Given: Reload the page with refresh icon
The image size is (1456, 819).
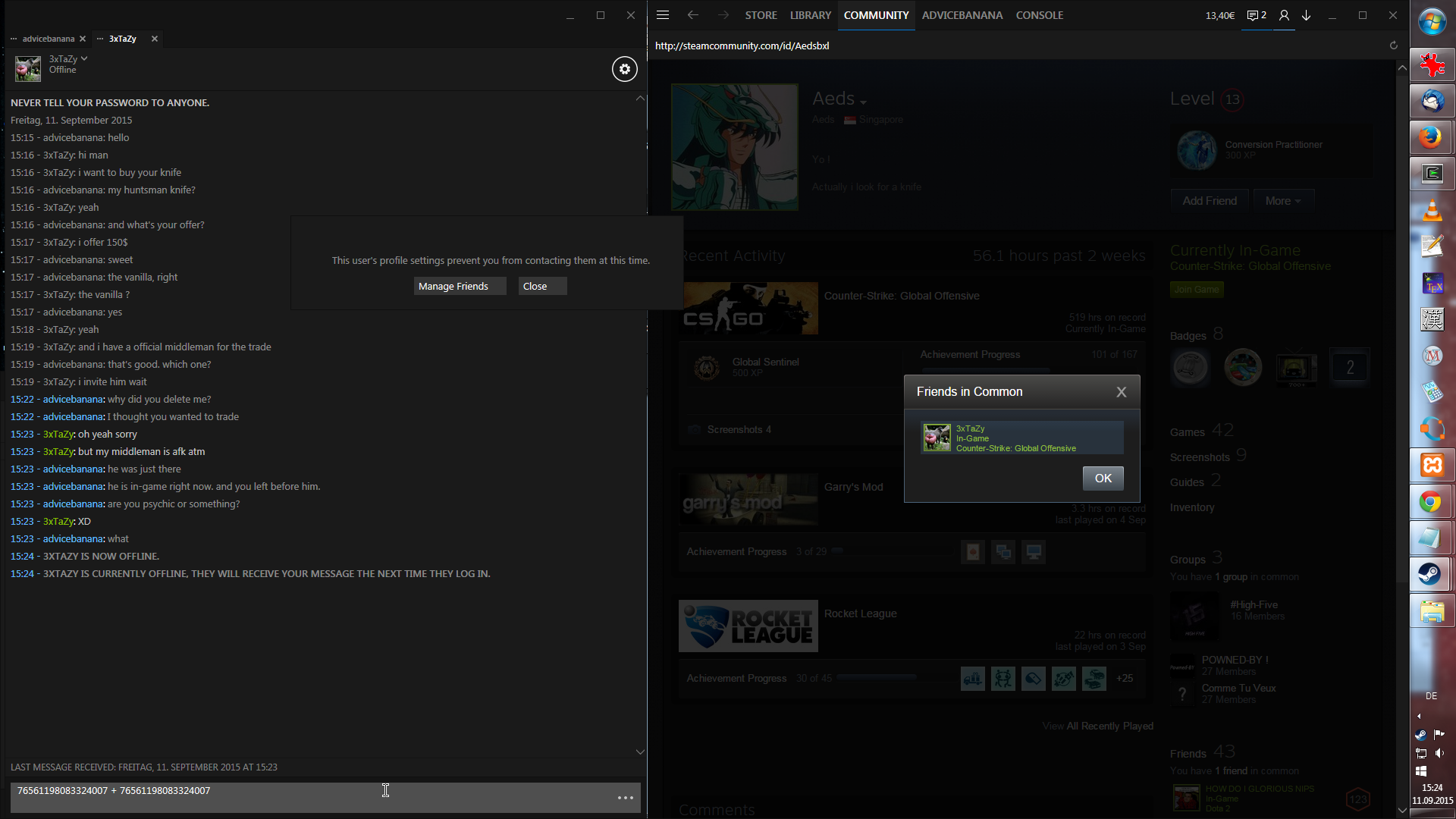Looking at the screenshot, I should click(x=1393, y=45).
